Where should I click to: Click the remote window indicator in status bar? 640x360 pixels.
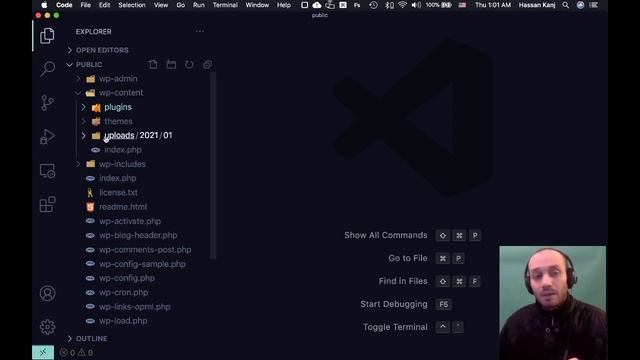[43, 353]
